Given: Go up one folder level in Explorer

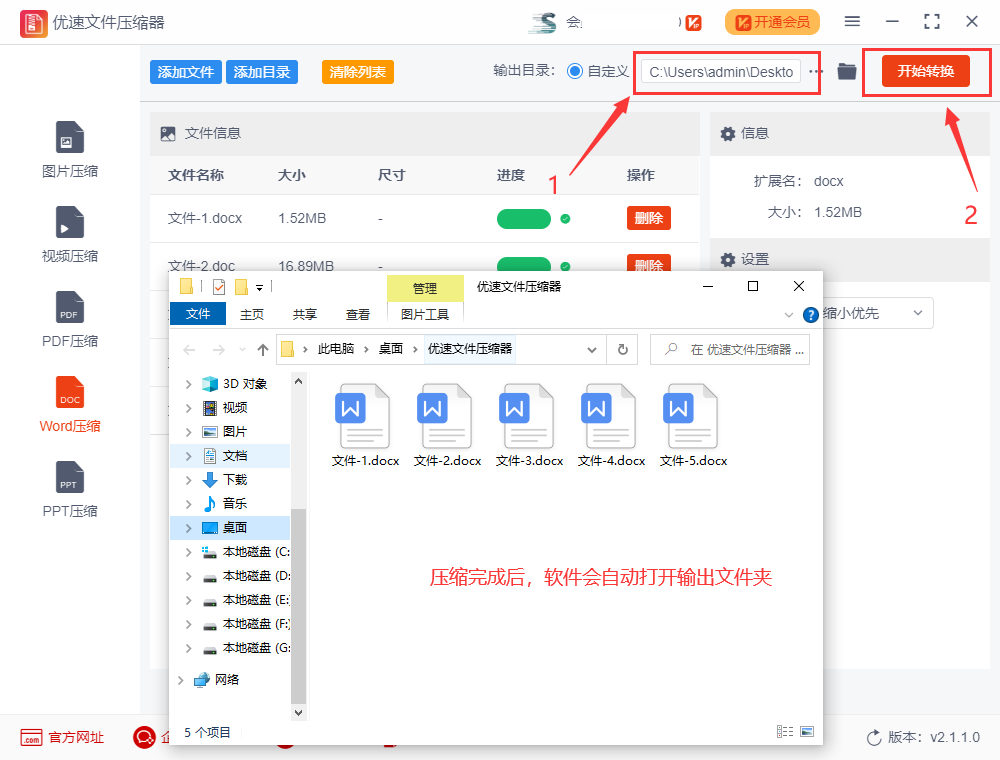Looking at the screenshot, I should click(263, 349).
